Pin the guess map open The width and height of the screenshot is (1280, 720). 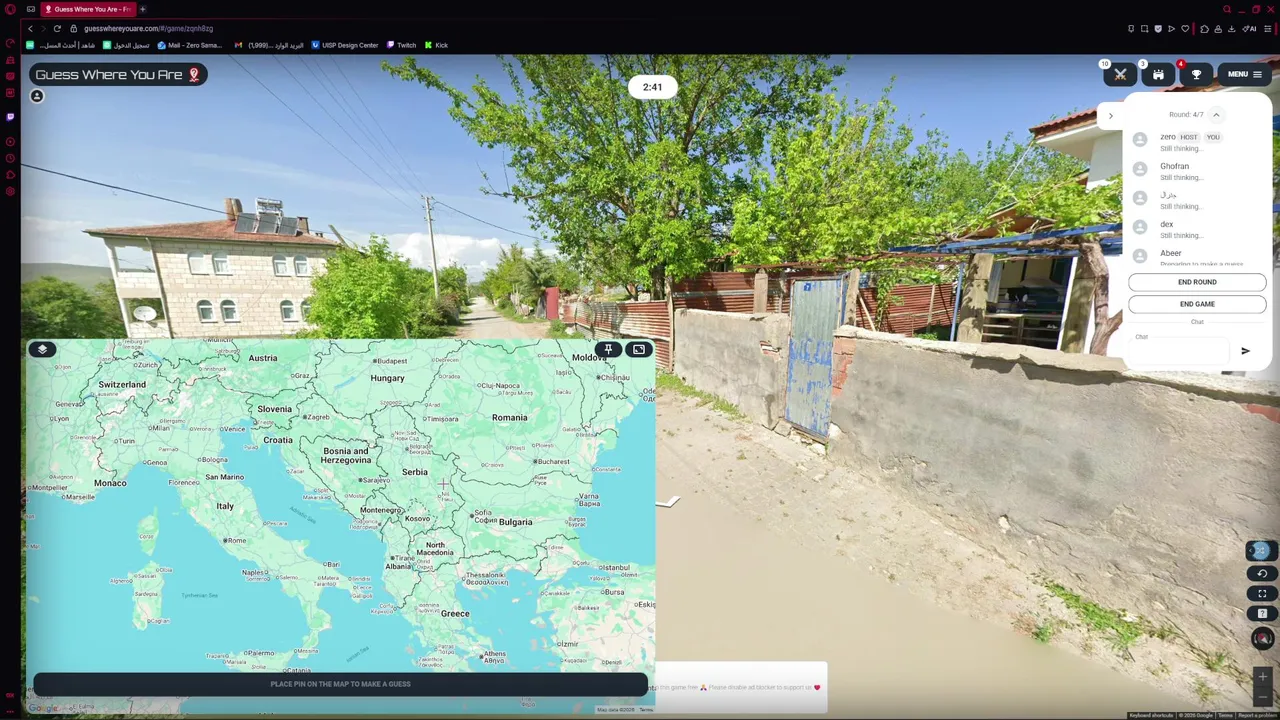point(608,349)
